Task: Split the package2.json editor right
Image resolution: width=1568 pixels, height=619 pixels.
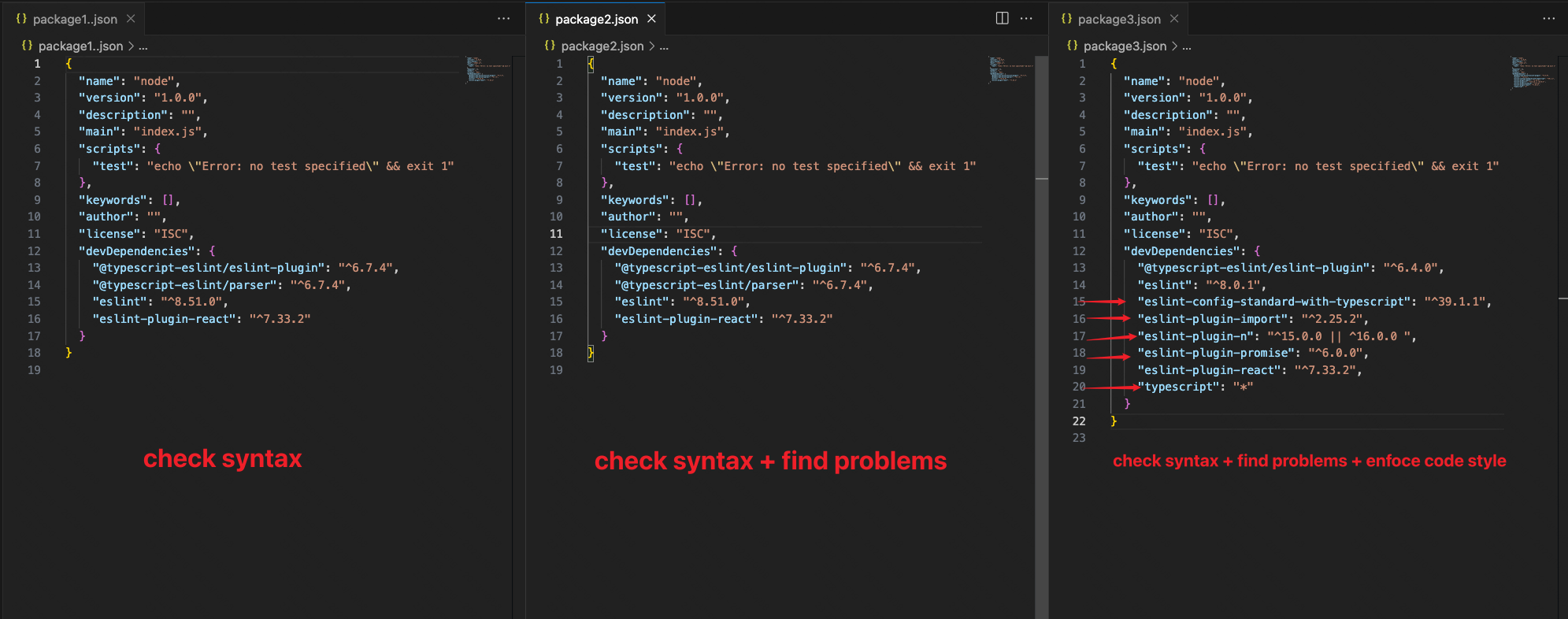Action: point(1002,19)
